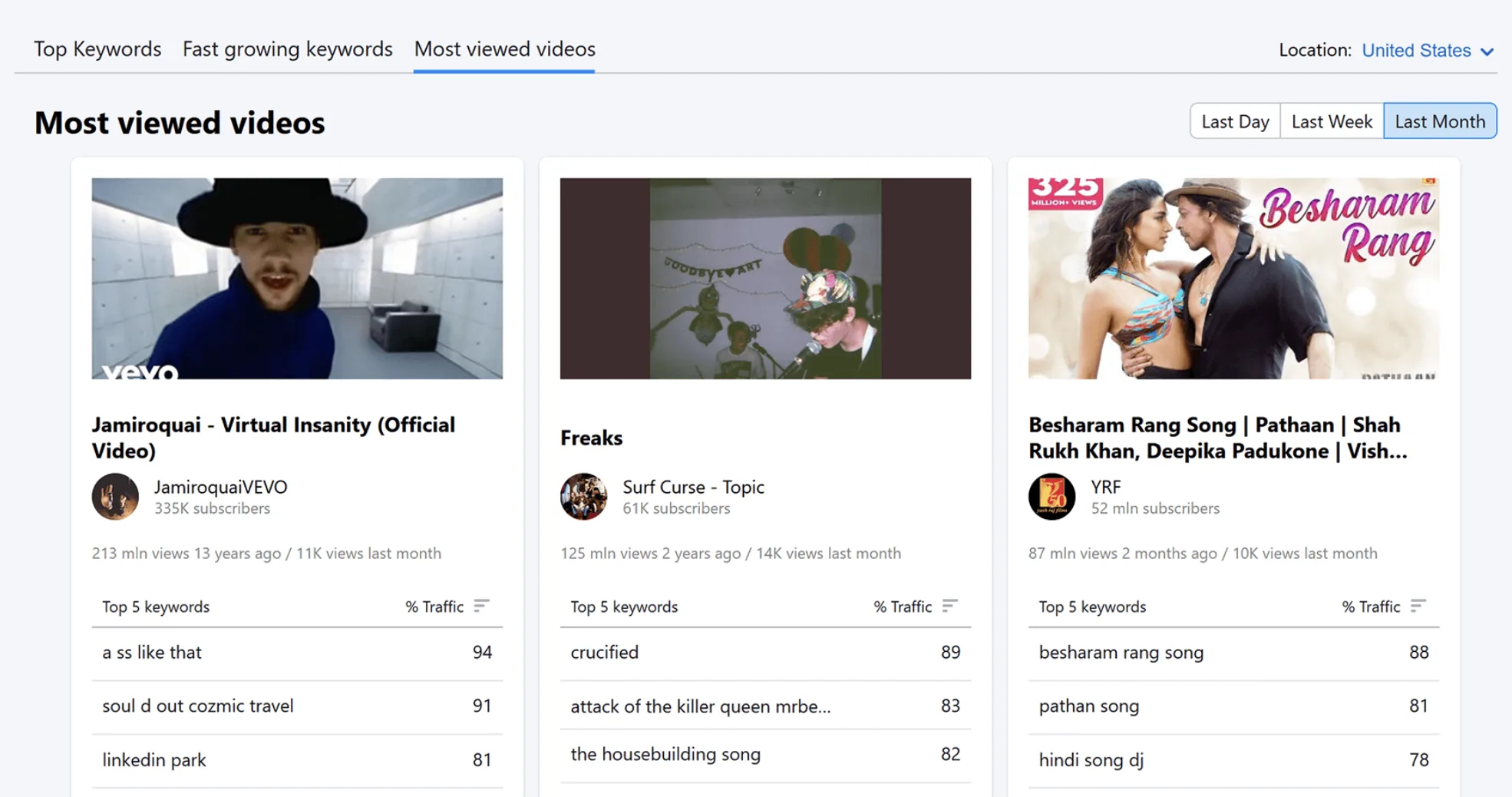Viewport: 1512px width, 797px height.
Task: Click '213 mln views 13 years ago' stats
Action: pos(187,554)
